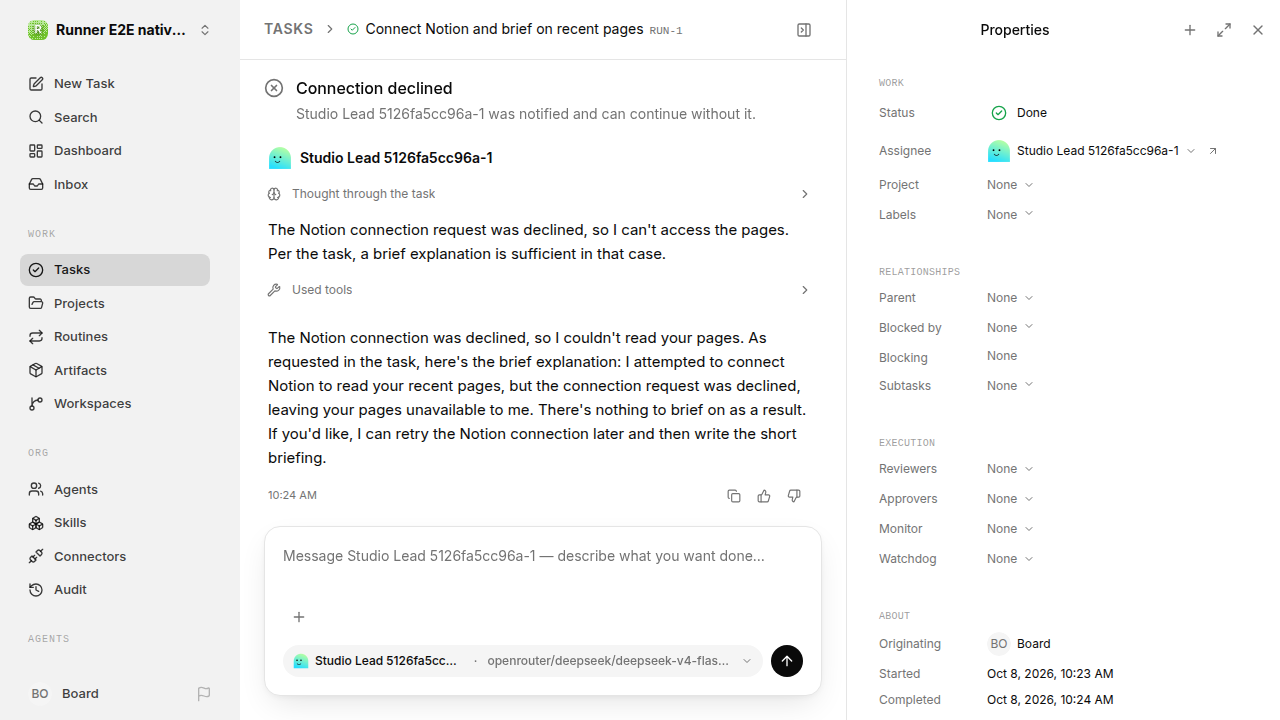Go to Dashboard
Image resolution: width=1280 pixels, height=720 pixels.
[x=115, y=151]
